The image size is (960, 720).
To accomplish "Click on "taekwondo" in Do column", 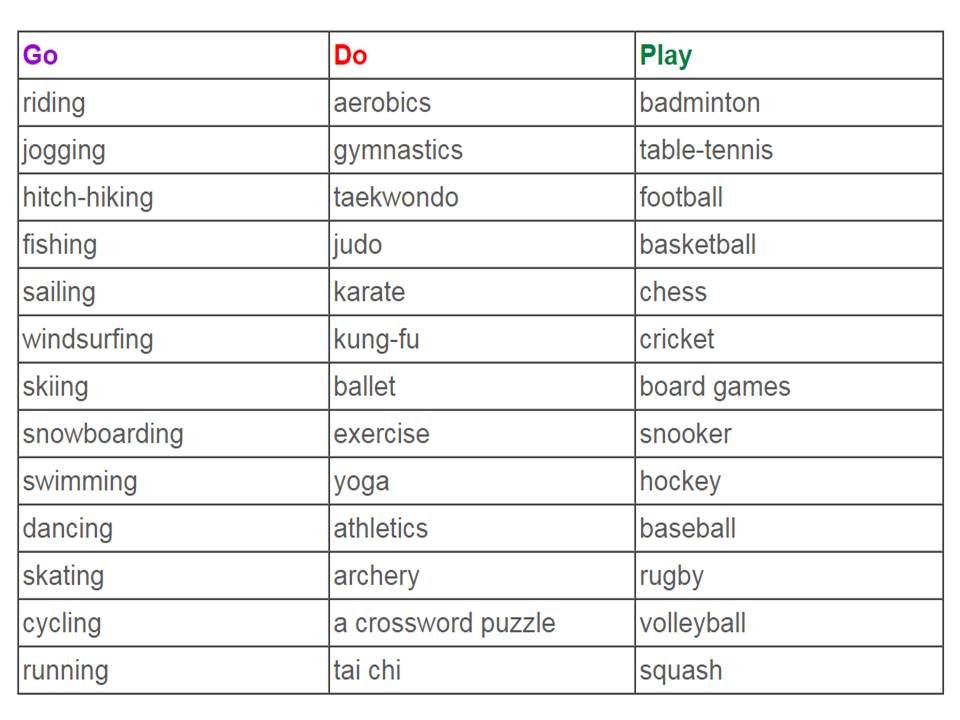I will 396,197.
